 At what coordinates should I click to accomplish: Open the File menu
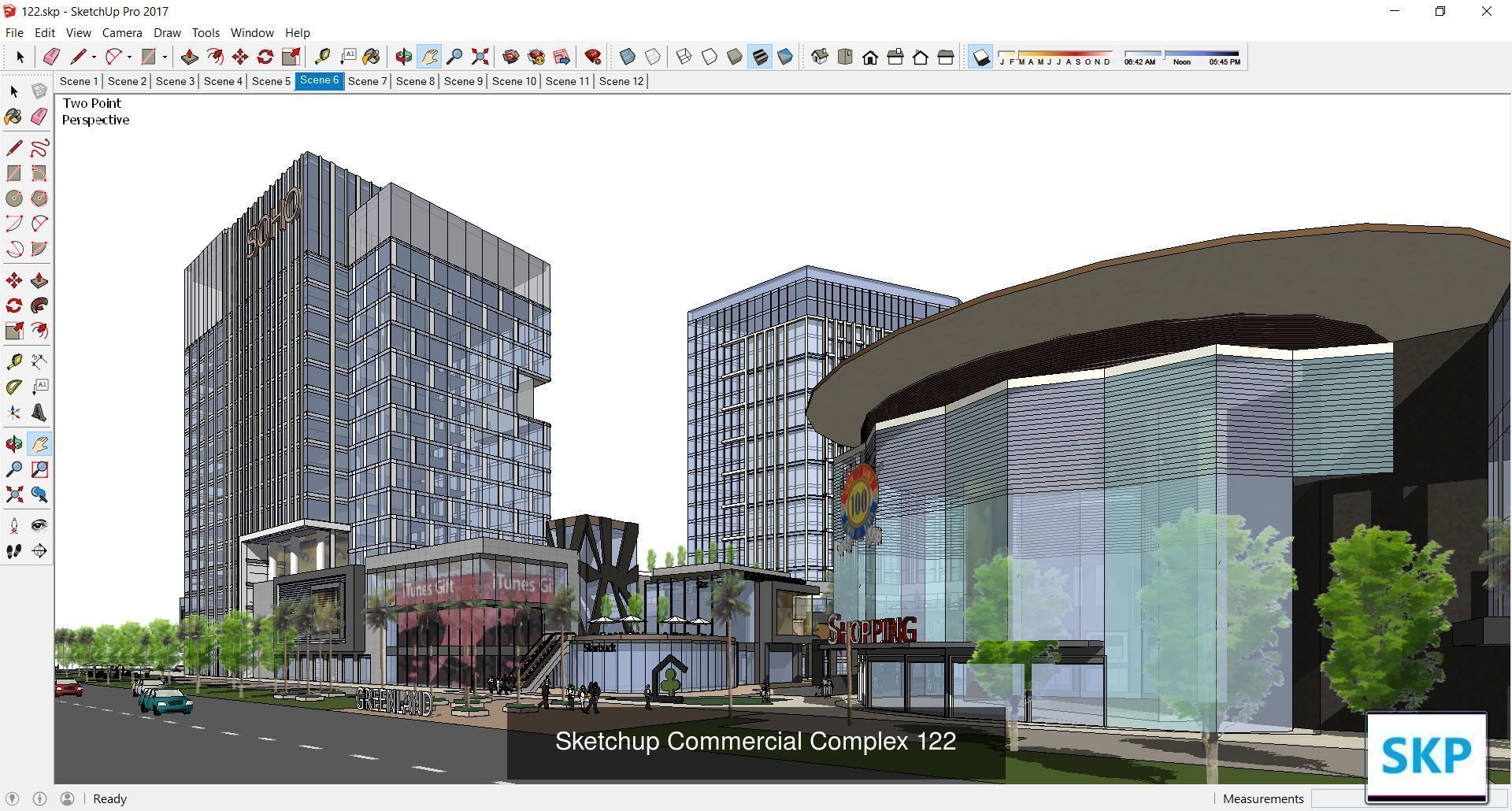[14, 32]
